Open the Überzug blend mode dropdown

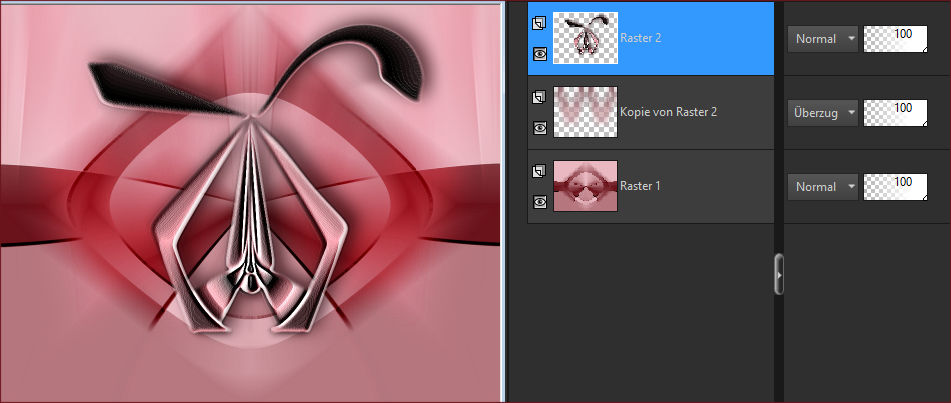pos(823,112)
